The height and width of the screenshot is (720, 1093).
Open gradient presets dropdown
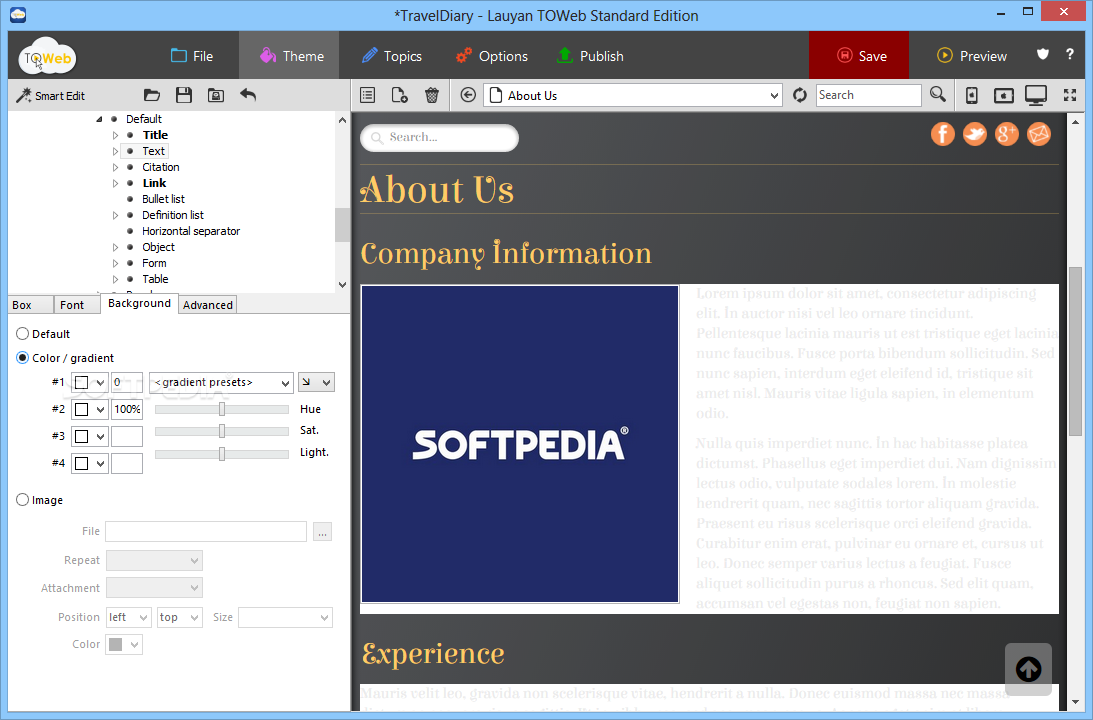[x=221, y=383]
